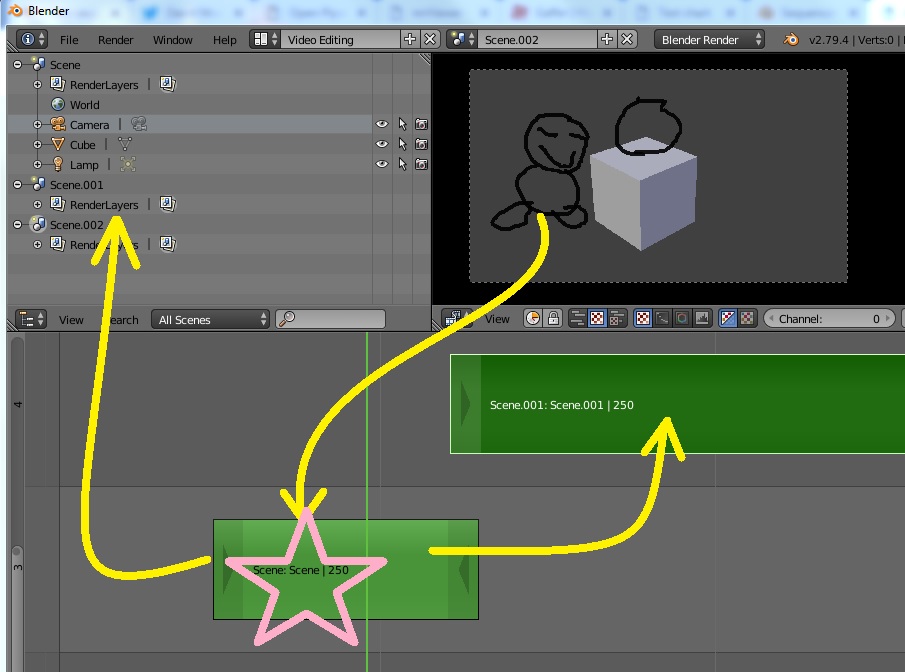Open the Info editor type selector
This screenshot has width=905, height=672.
[x=32, y=39]
